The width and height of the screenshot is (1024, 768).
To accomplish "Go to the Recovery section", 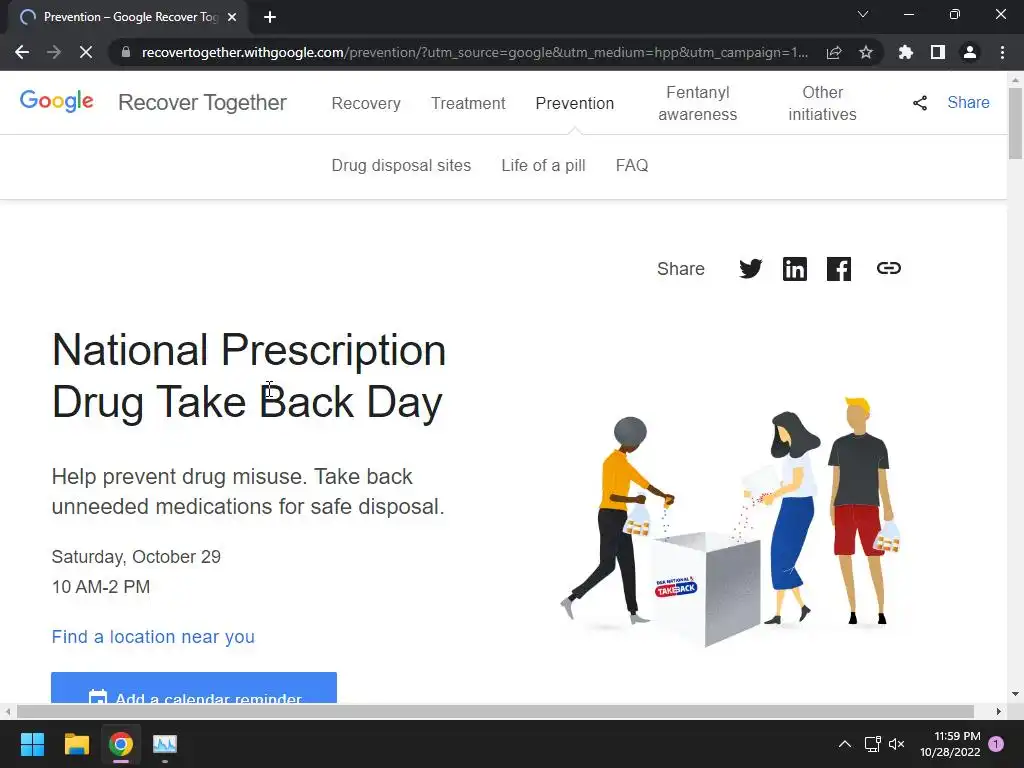I will point(366,103).
